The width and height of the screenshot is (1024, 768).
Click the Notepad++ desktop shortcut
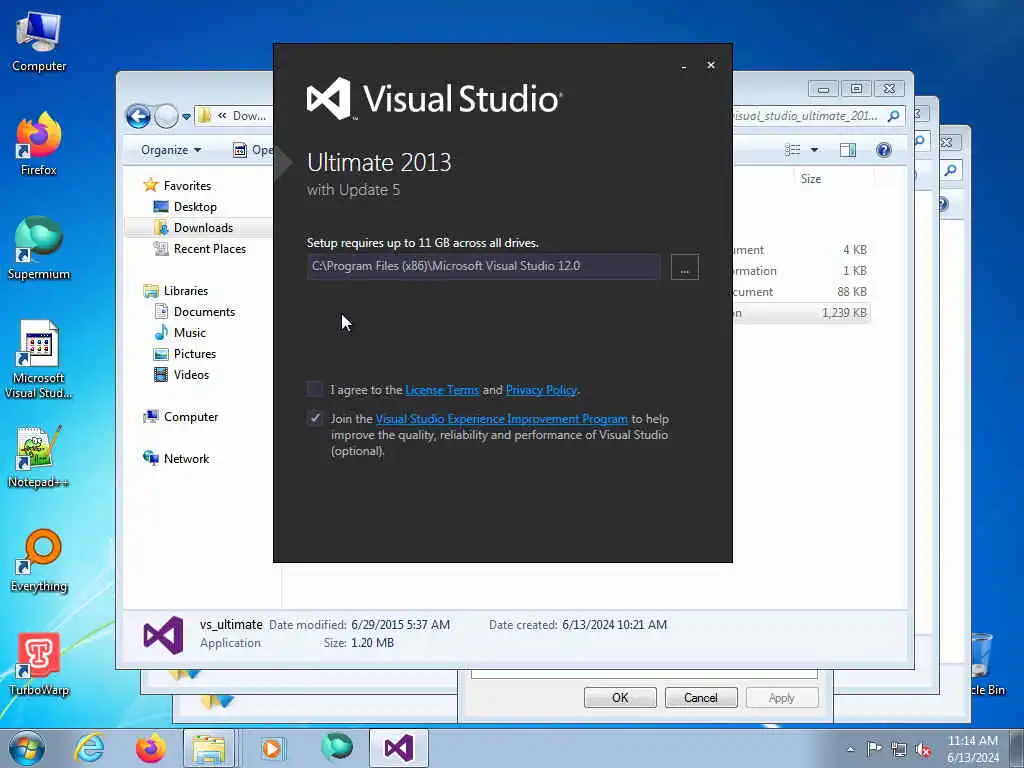click(39, 457)
